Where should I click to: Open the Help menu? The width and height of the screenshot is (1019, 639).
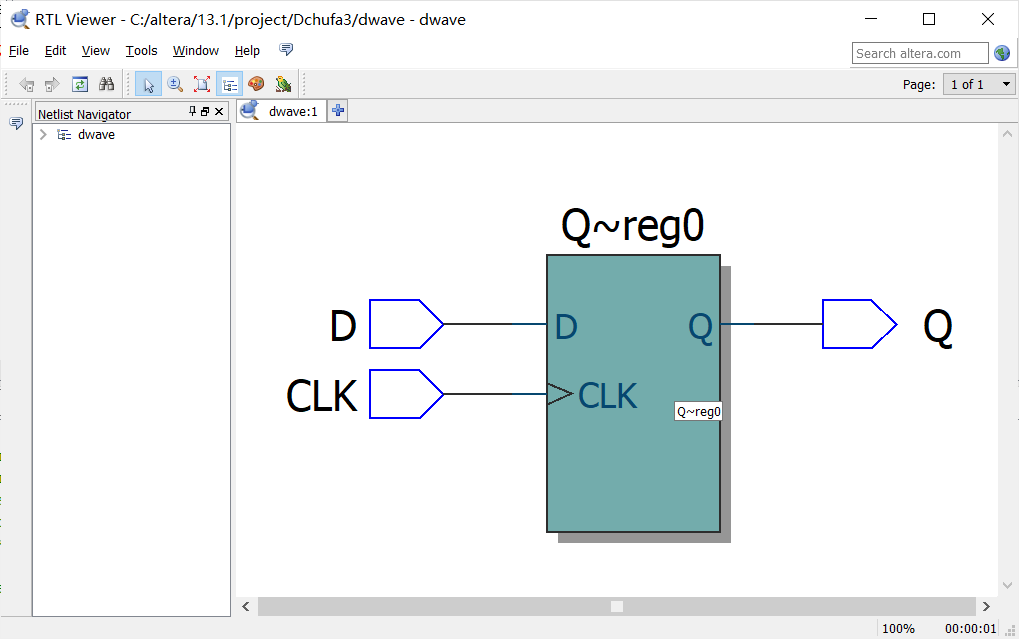coord(247,50)
